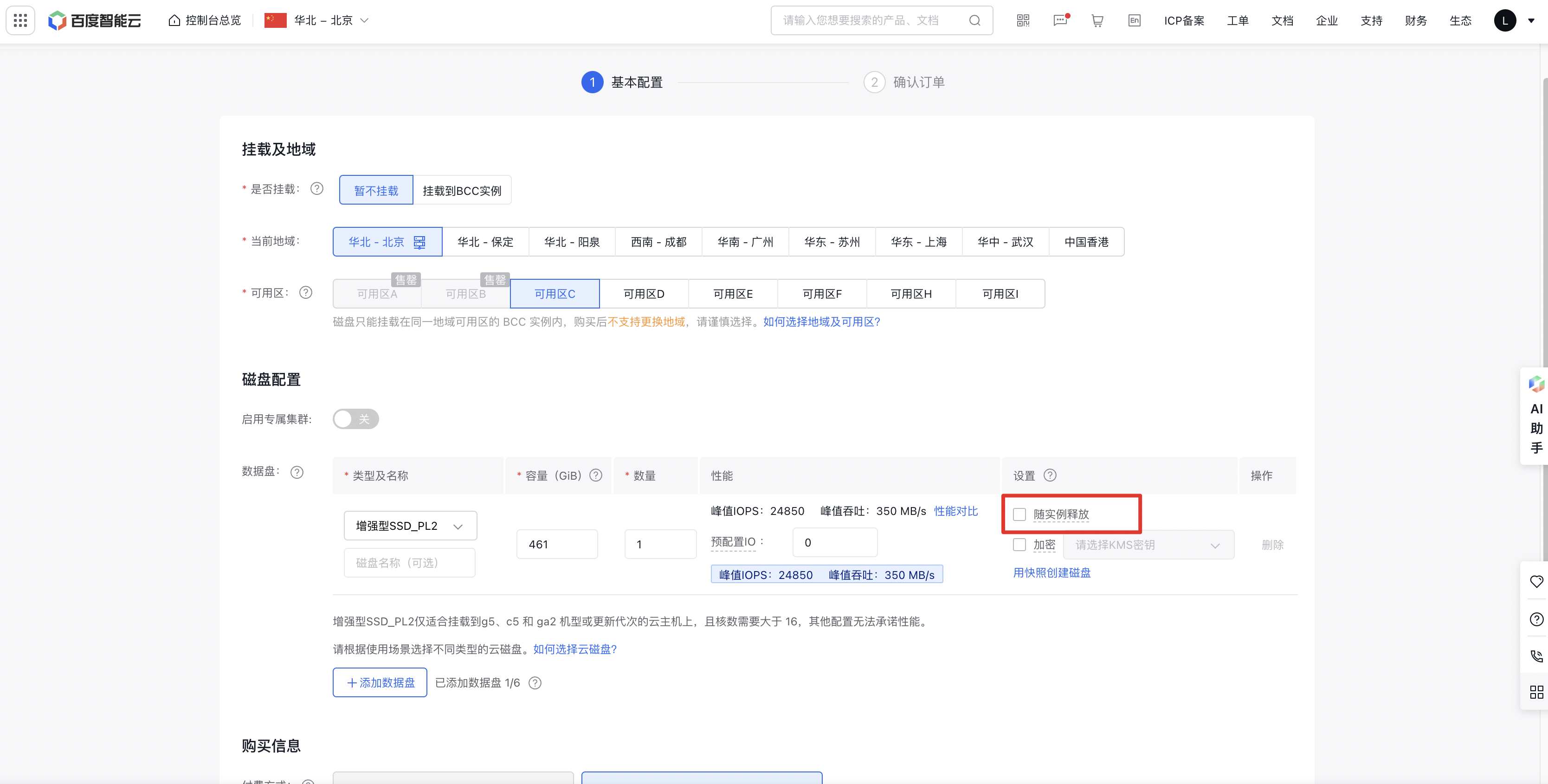The image size is (1548, 784).
Task: Check the 加密 checkbox
Action: [1019, 545]
